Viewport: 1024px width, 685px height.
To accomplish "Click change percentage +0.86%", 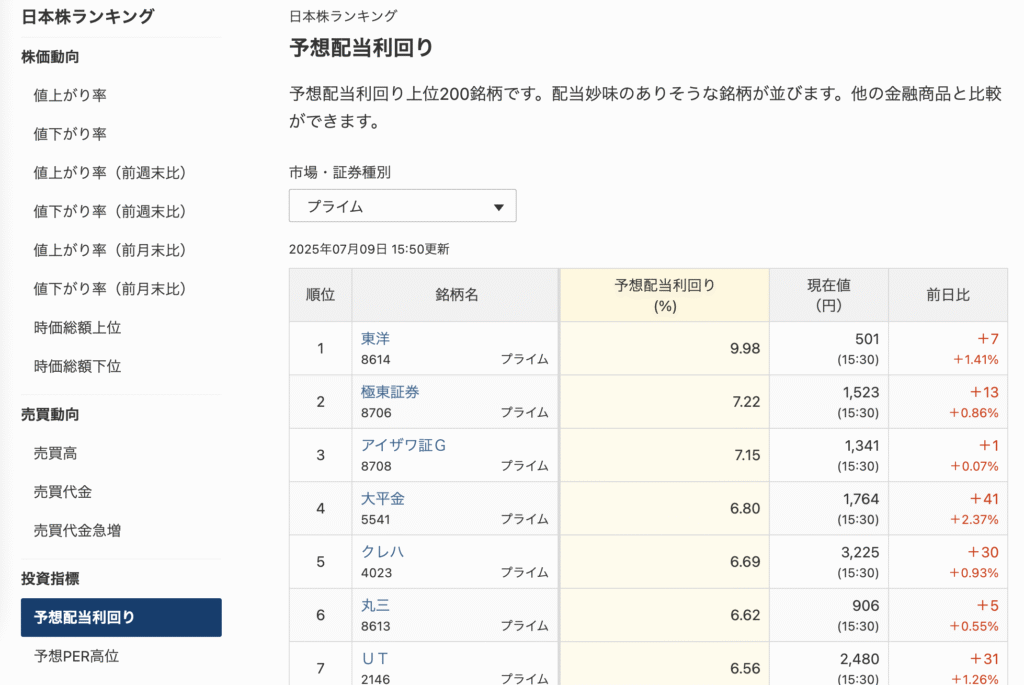I will [x=974, y=413].
